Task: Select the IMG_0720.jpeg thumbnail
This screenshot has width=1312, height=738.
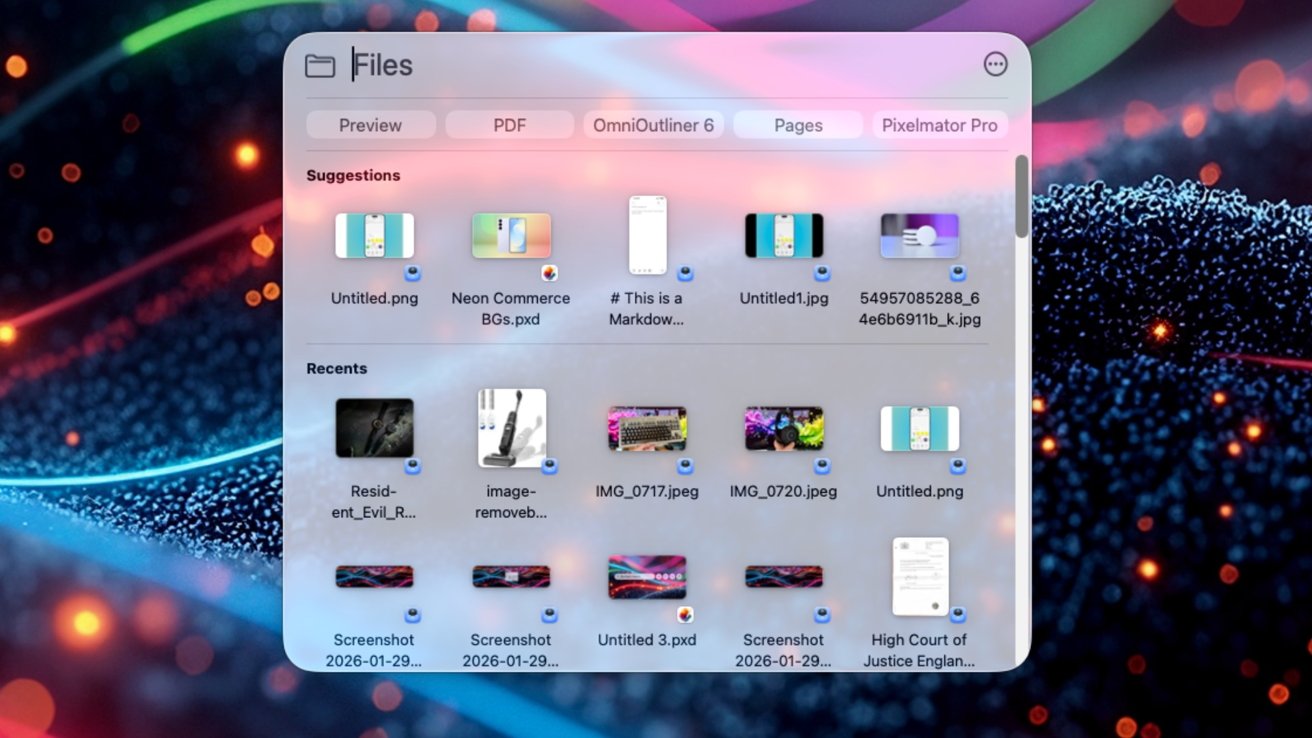Action: tap(783, 428)
